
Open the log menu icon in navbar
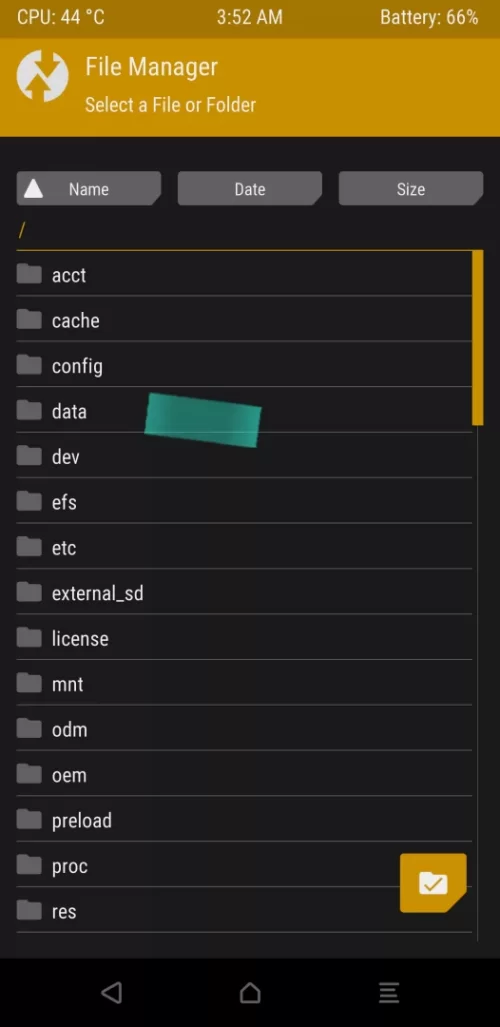click(389, 993)
